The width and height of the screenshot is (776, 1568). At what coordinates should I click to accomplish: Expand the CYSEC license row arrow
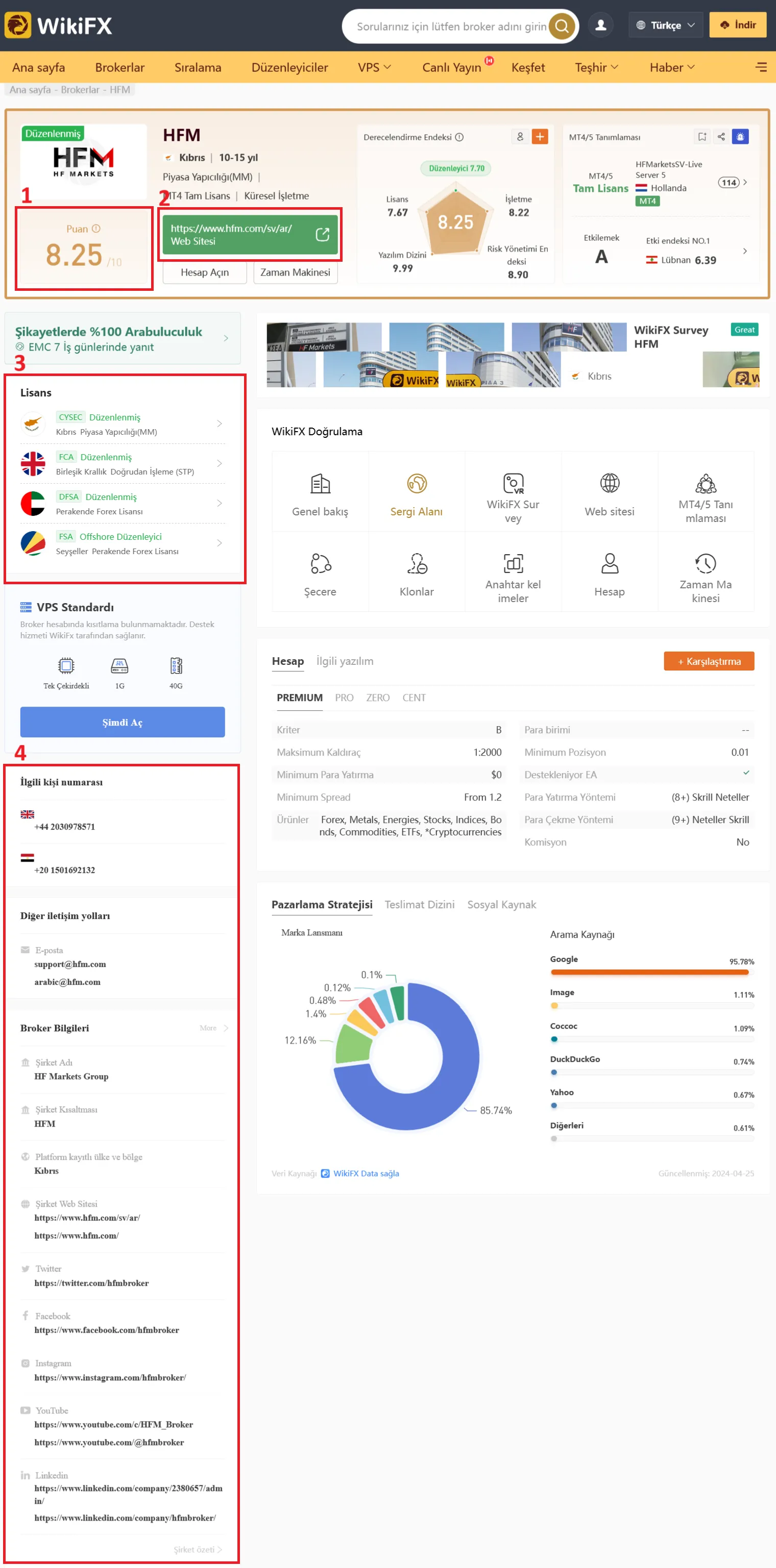pos(220,424)
